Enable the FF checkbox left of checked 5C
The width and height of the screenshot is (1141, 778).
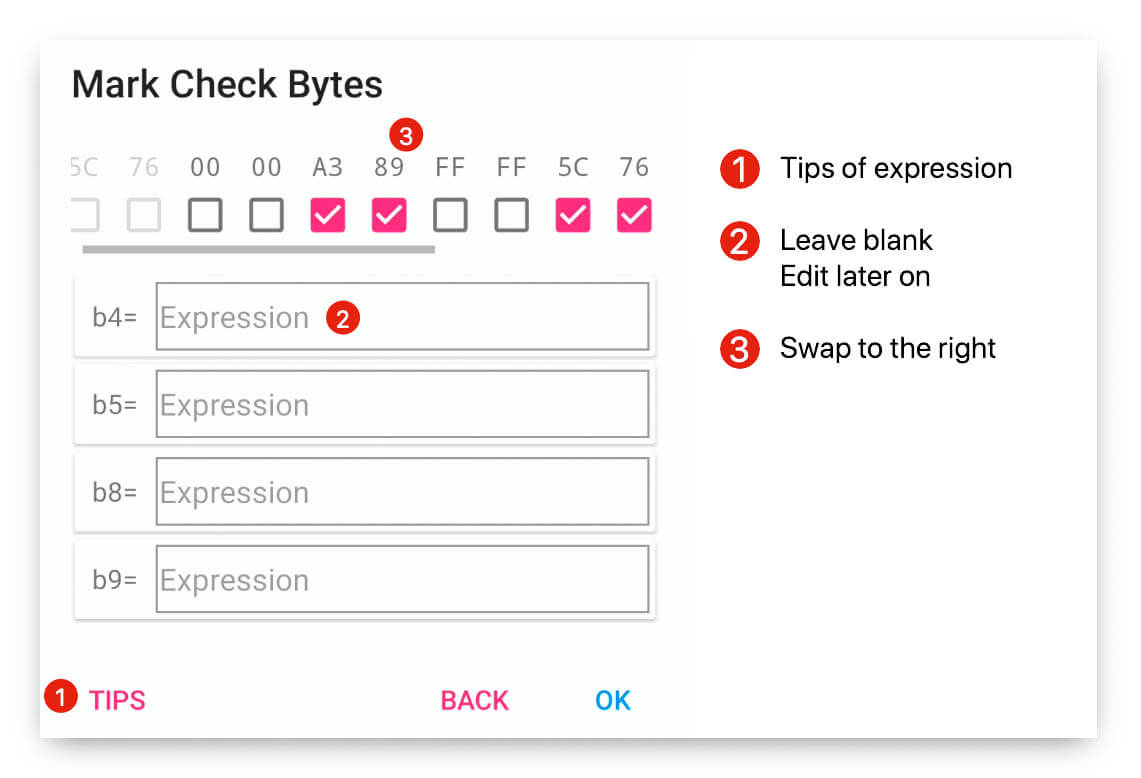pyautogui.click(x=511, y=215)
